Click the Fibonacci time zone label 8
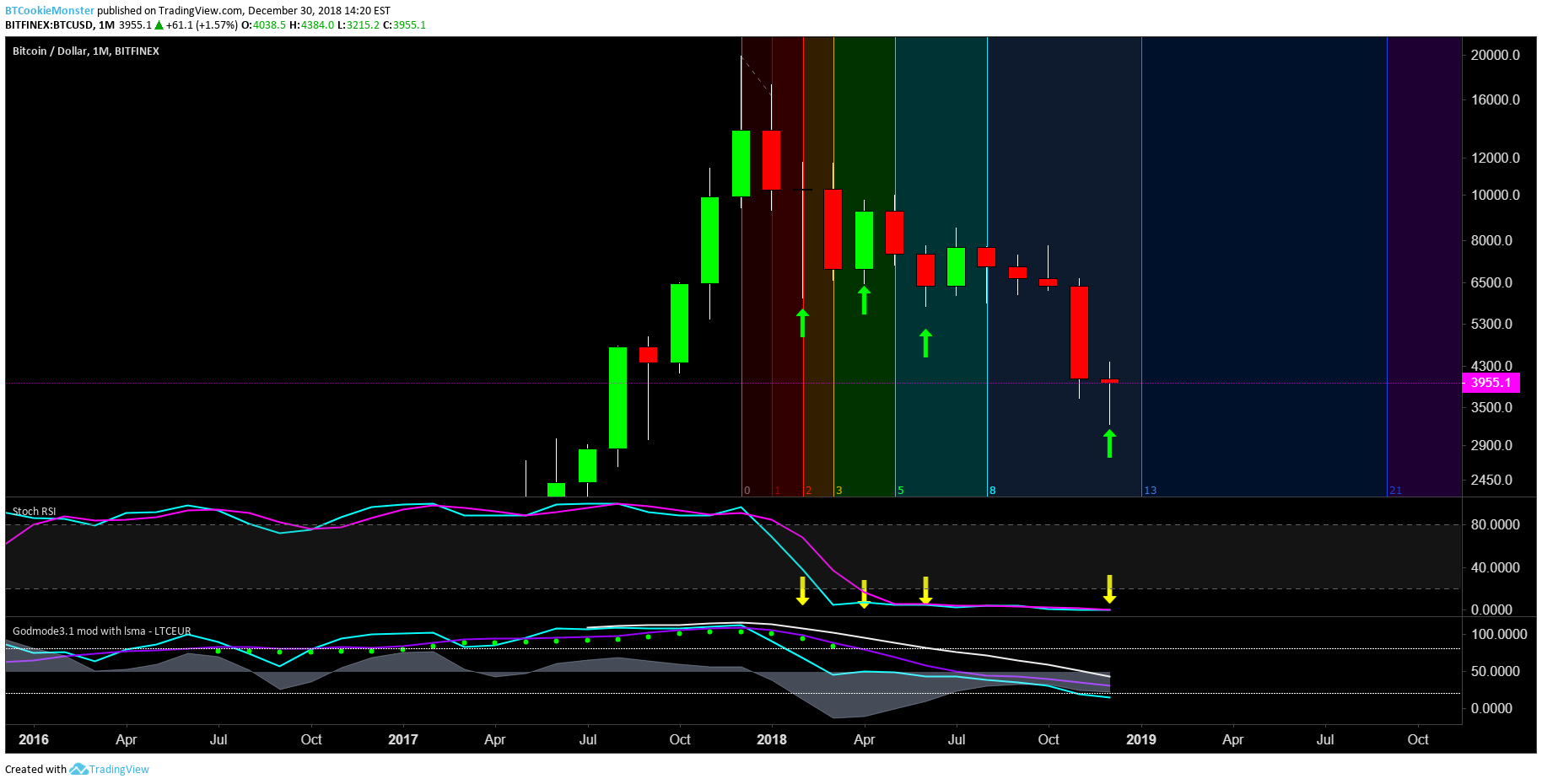Viewport: 1542px width, 784px height. point(993,491)
